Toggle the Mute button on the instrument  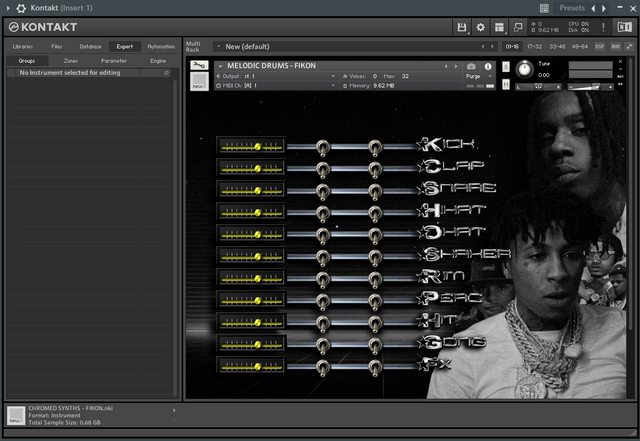pos(505,86)
